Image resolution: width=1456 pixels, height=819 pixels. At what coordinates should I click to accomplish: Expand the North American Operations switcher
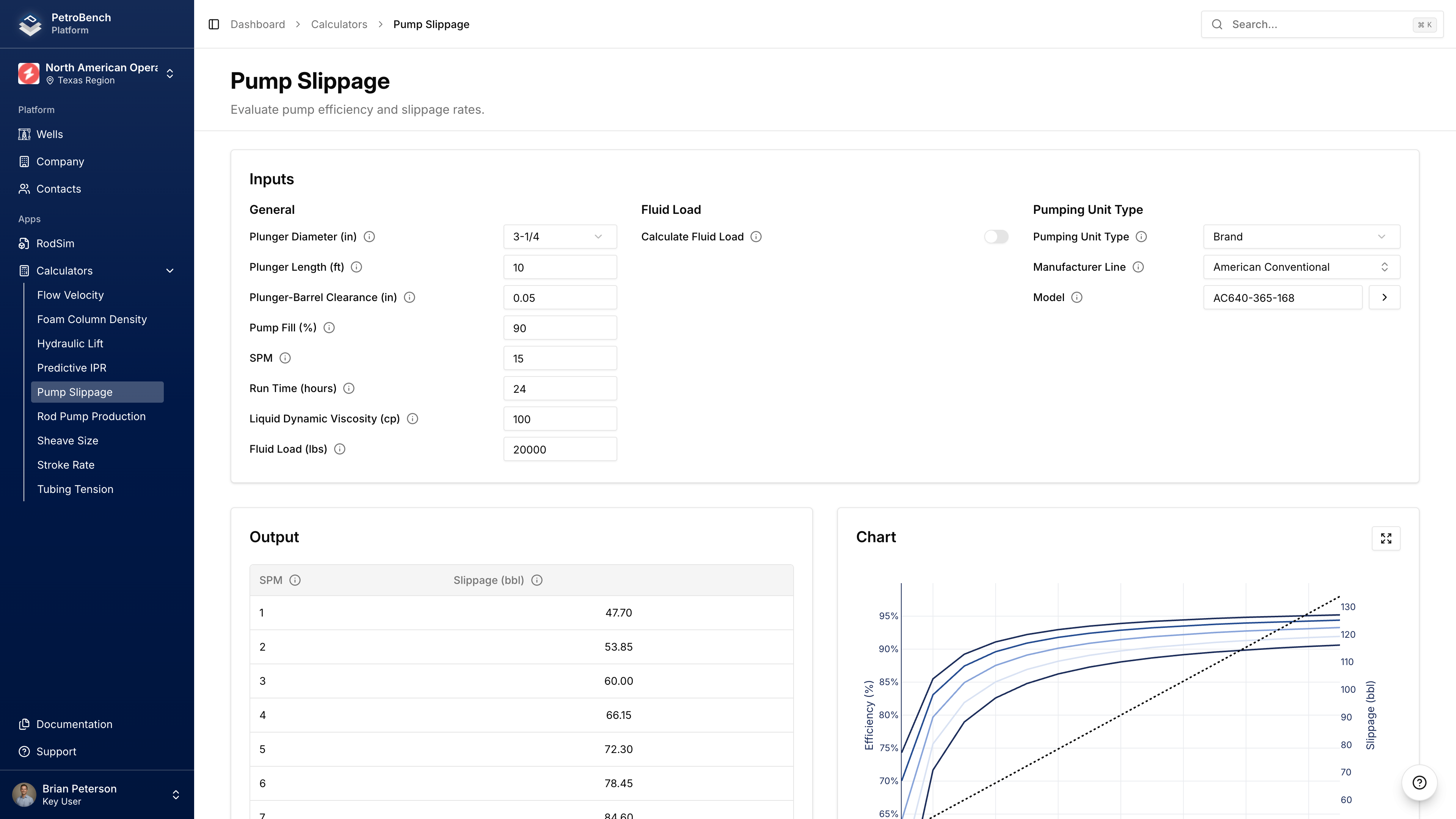tap(169, 74)
